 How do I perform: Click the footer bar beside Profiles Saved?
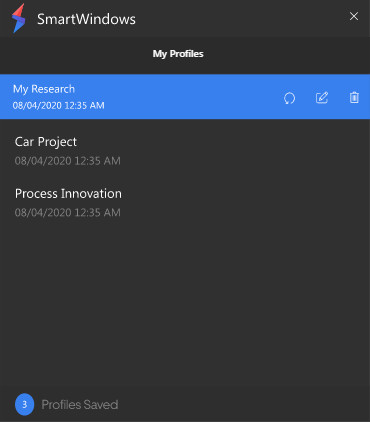[243, 404]
